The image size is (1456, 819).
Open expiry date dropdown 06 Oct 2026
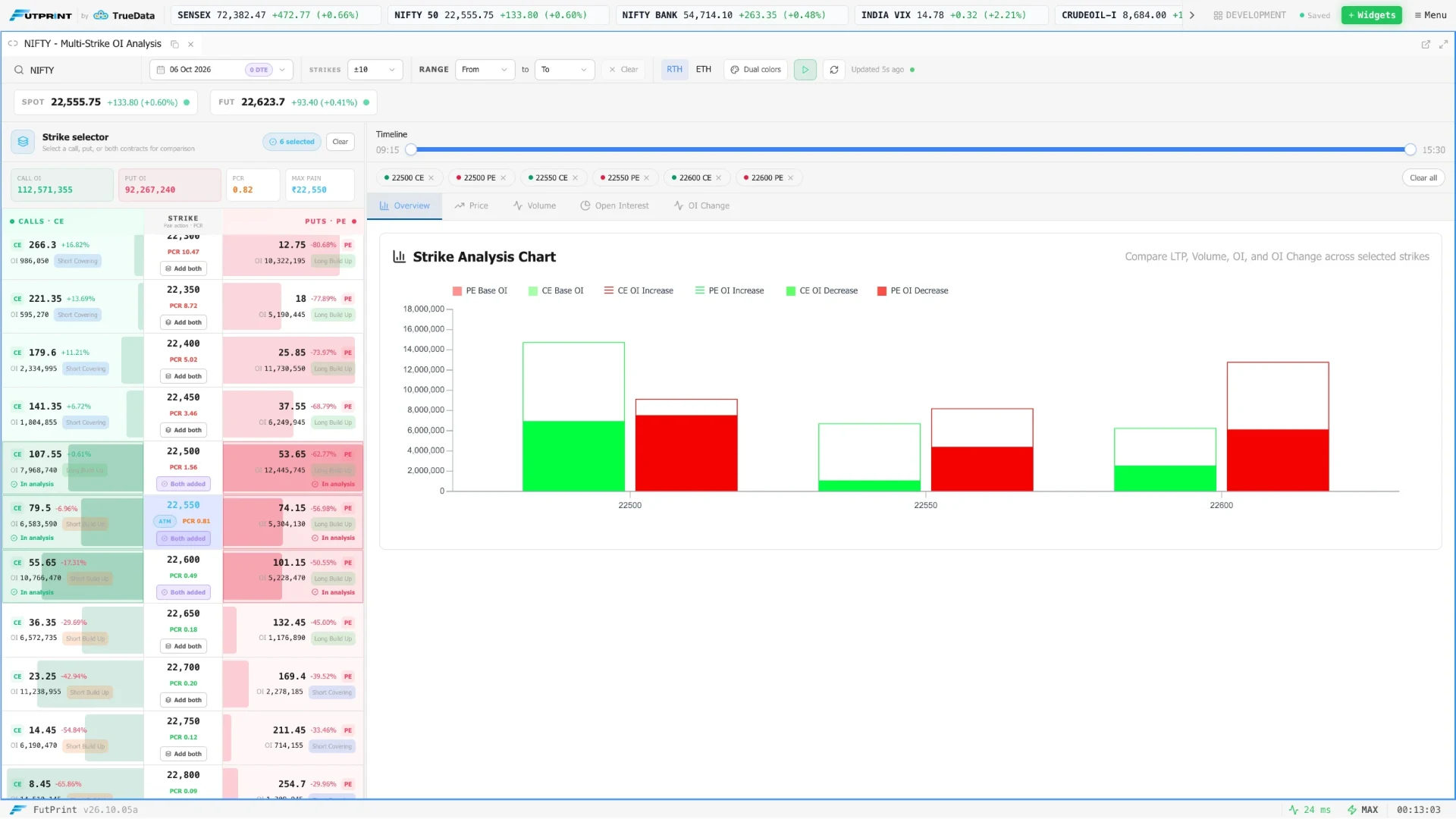(x=221, y=70)
